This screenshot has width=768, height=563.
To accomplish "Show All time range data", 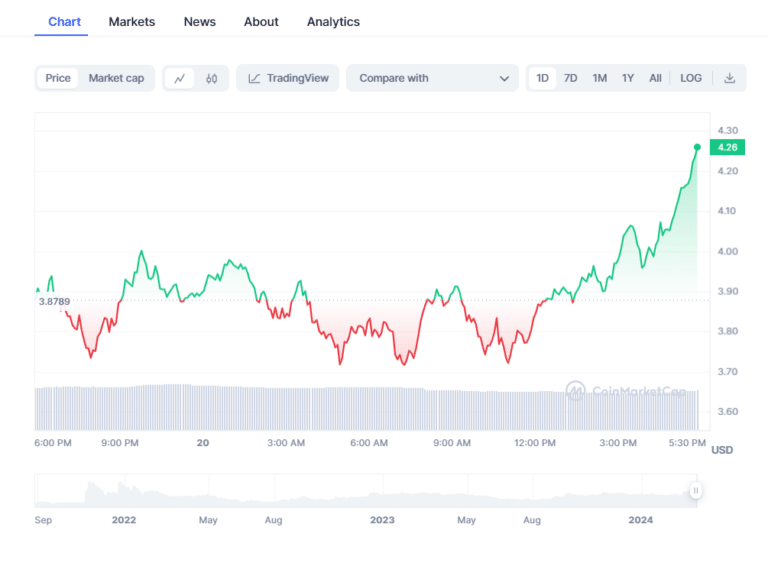I will 655,78.
